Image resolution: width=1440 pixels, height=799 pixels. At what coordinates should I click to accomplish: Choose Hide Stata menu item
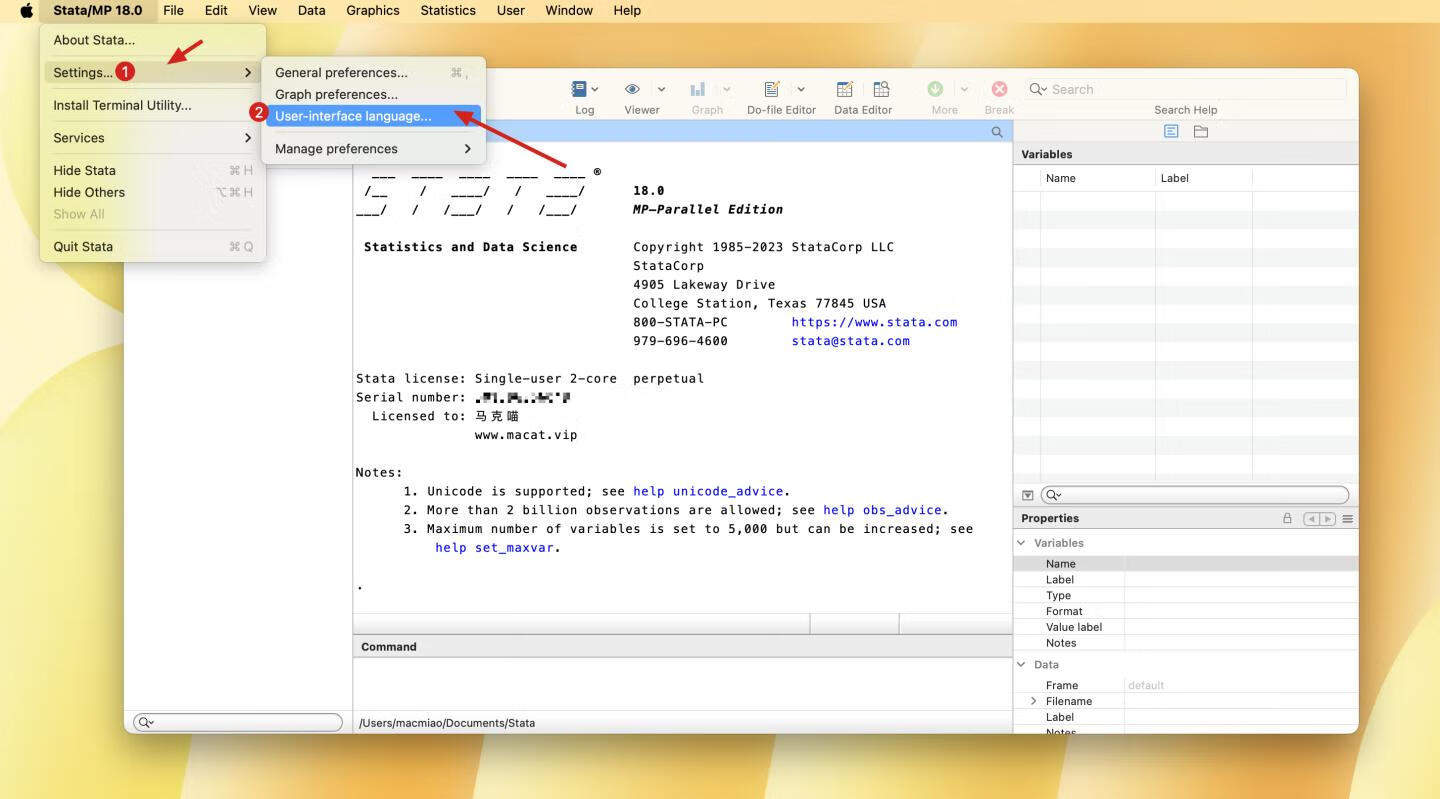tap(152, 170)
